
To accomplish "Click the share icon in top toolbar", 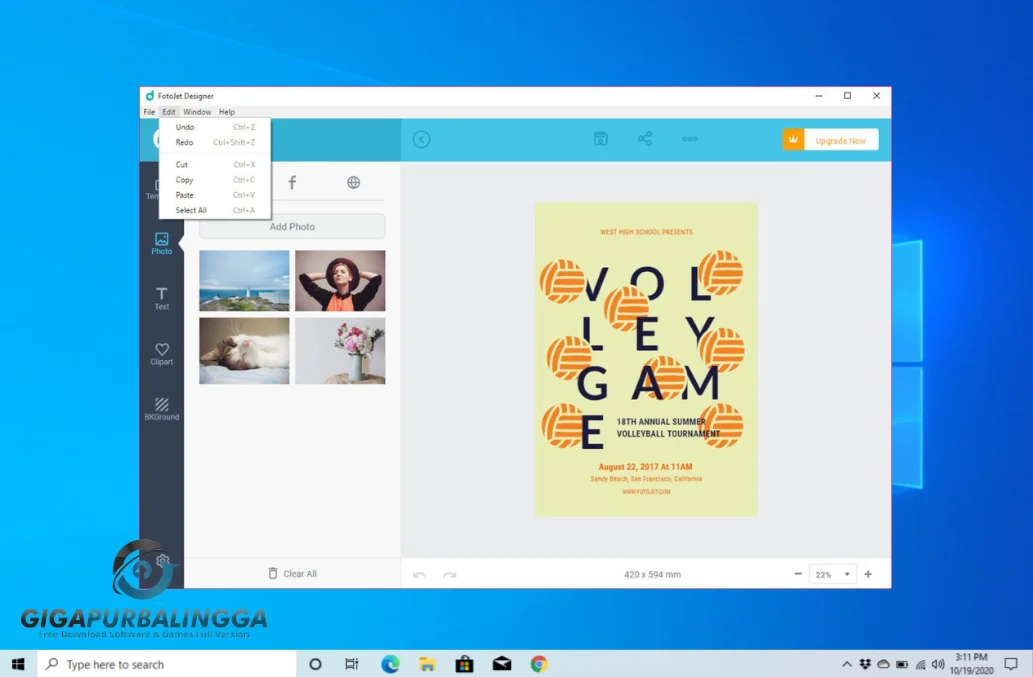I will click(645, 139).
